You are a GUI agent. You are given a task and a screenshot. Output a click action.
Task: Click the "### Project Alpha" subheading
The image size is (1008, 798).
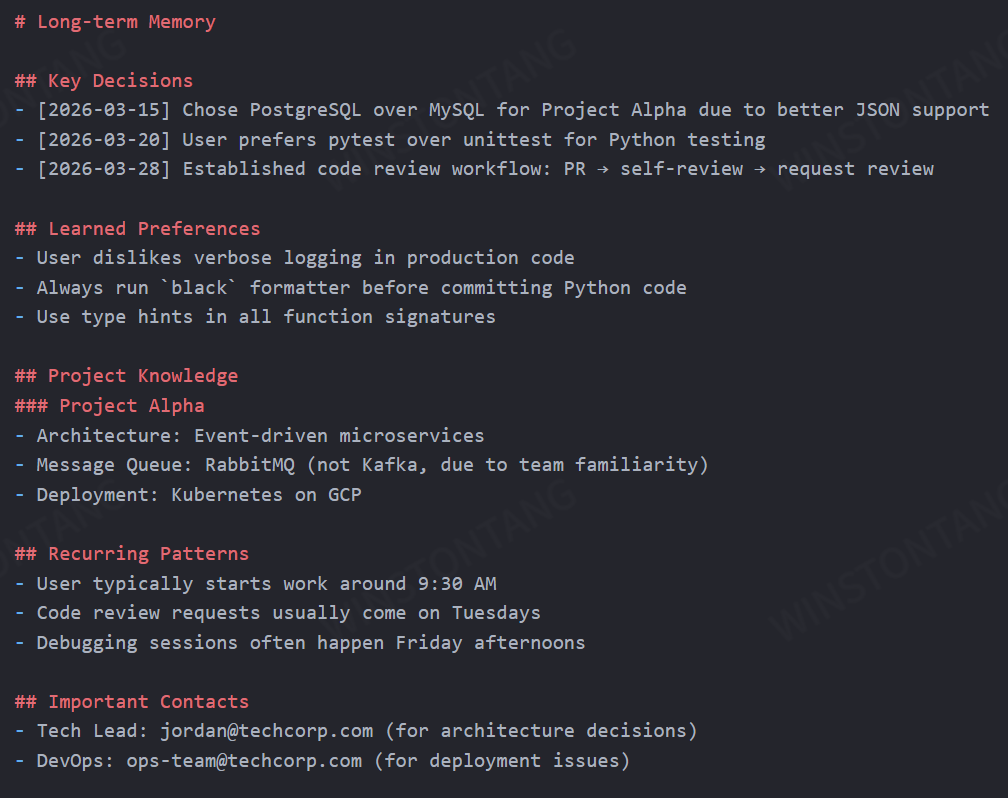click(x=110, y=405)
